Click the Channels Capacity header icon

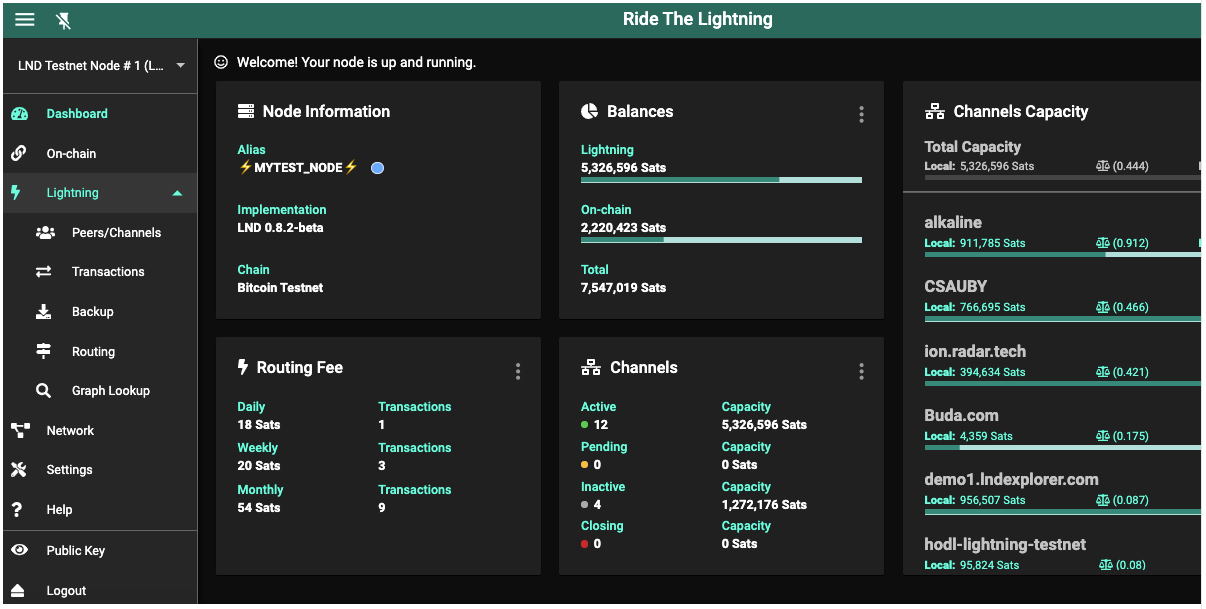935,111
